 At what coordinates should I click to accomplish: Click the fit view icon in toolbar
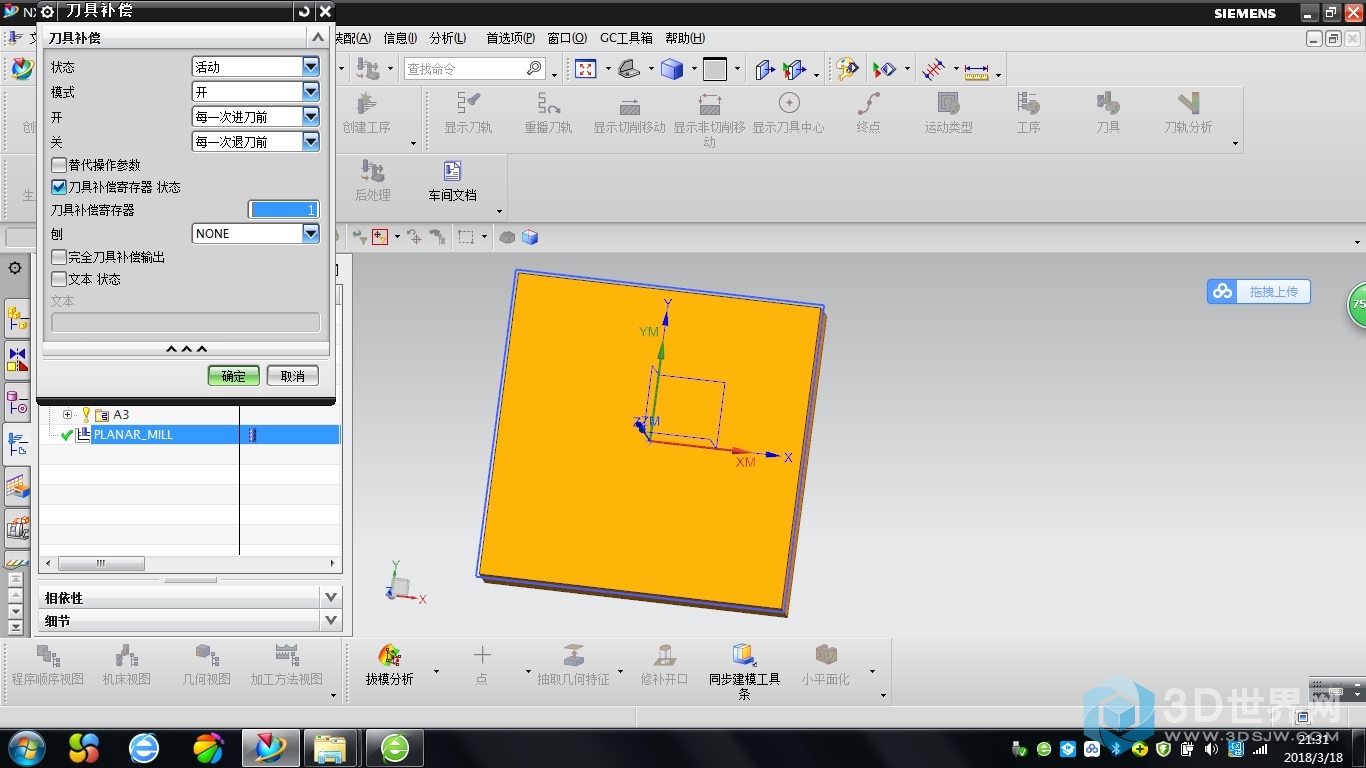586,69
